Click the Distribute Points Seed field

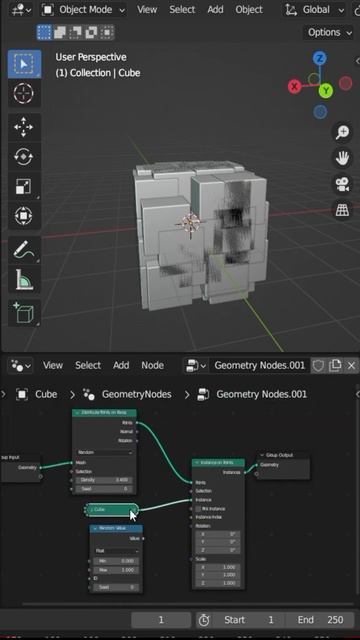[x=104, y=489]
